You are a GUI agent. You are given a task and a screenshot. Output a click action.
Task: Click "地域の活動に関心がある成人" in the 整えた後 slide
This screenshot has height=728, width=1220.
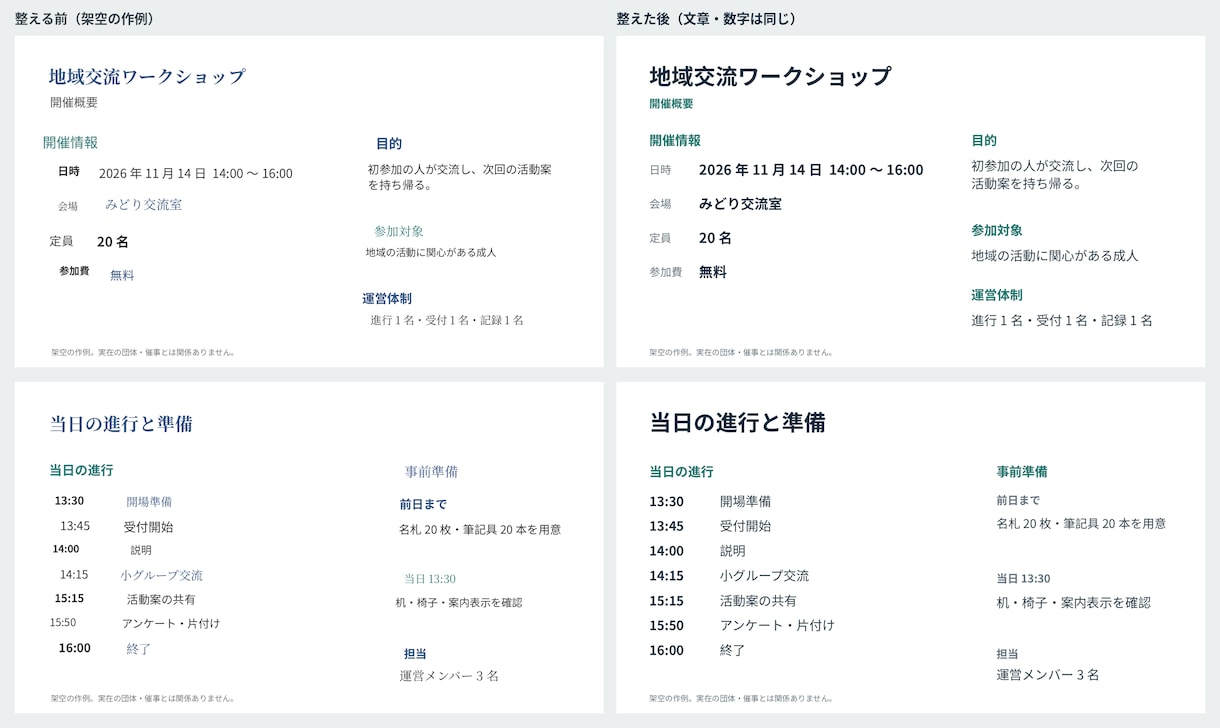[x=1054, y=256]
